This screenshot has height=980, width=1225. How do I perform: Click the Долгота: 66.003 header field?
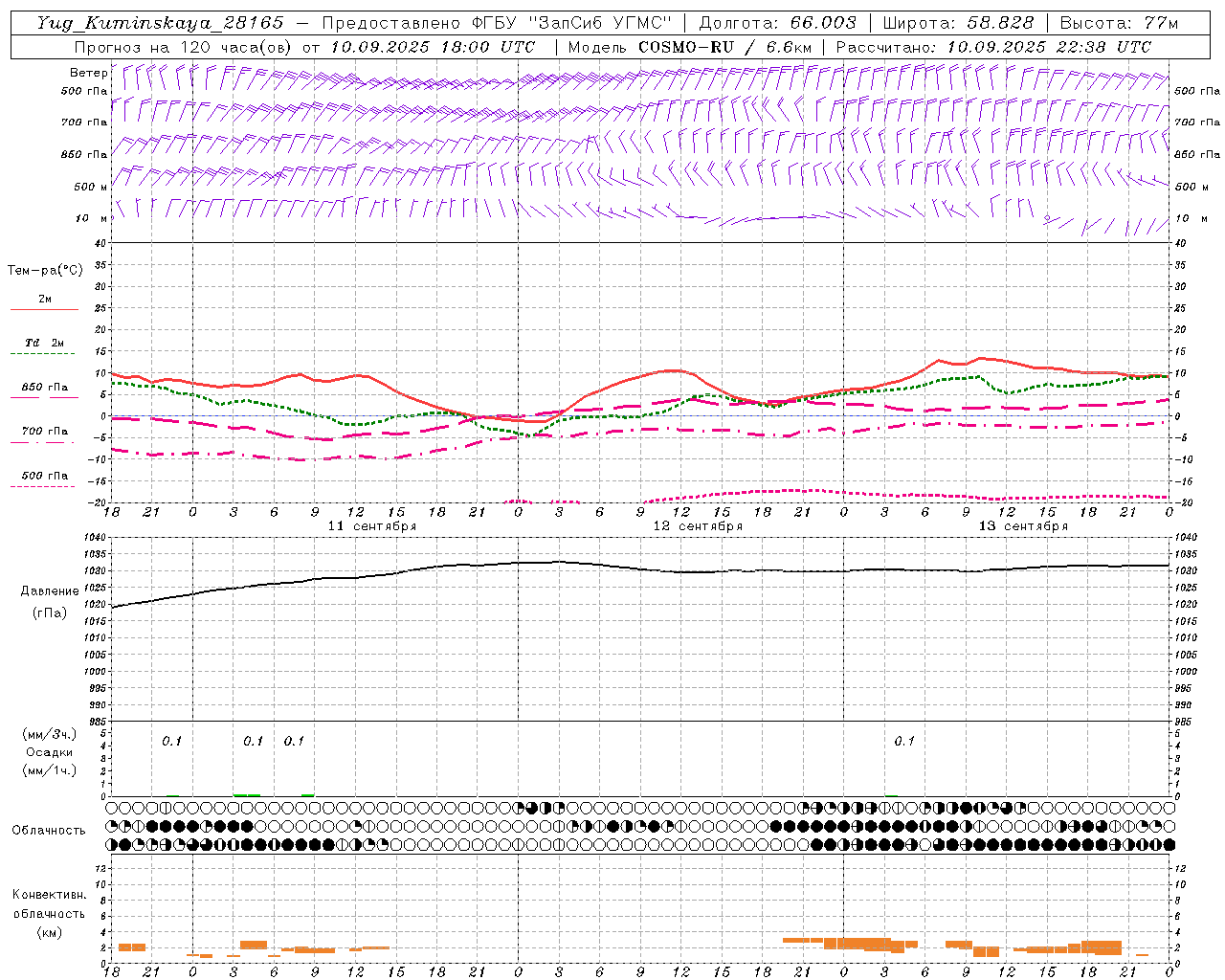pyautogui.click(x=777, y=23)
